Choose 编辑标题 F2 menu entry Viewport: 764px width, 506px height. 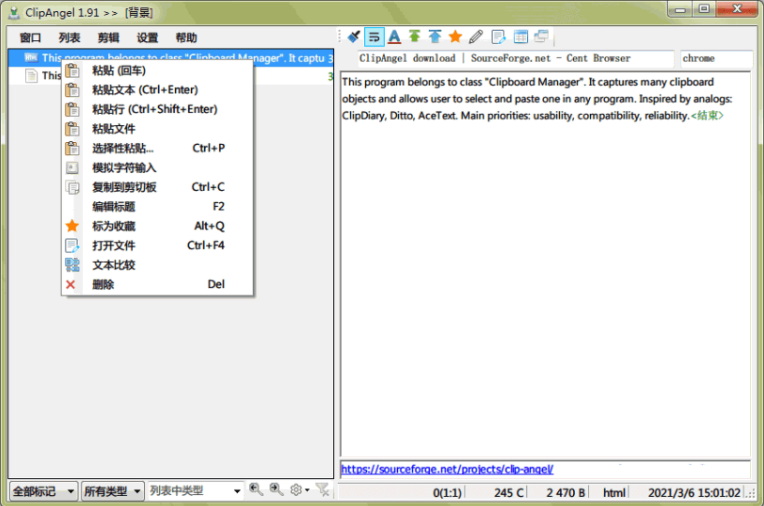157,207
